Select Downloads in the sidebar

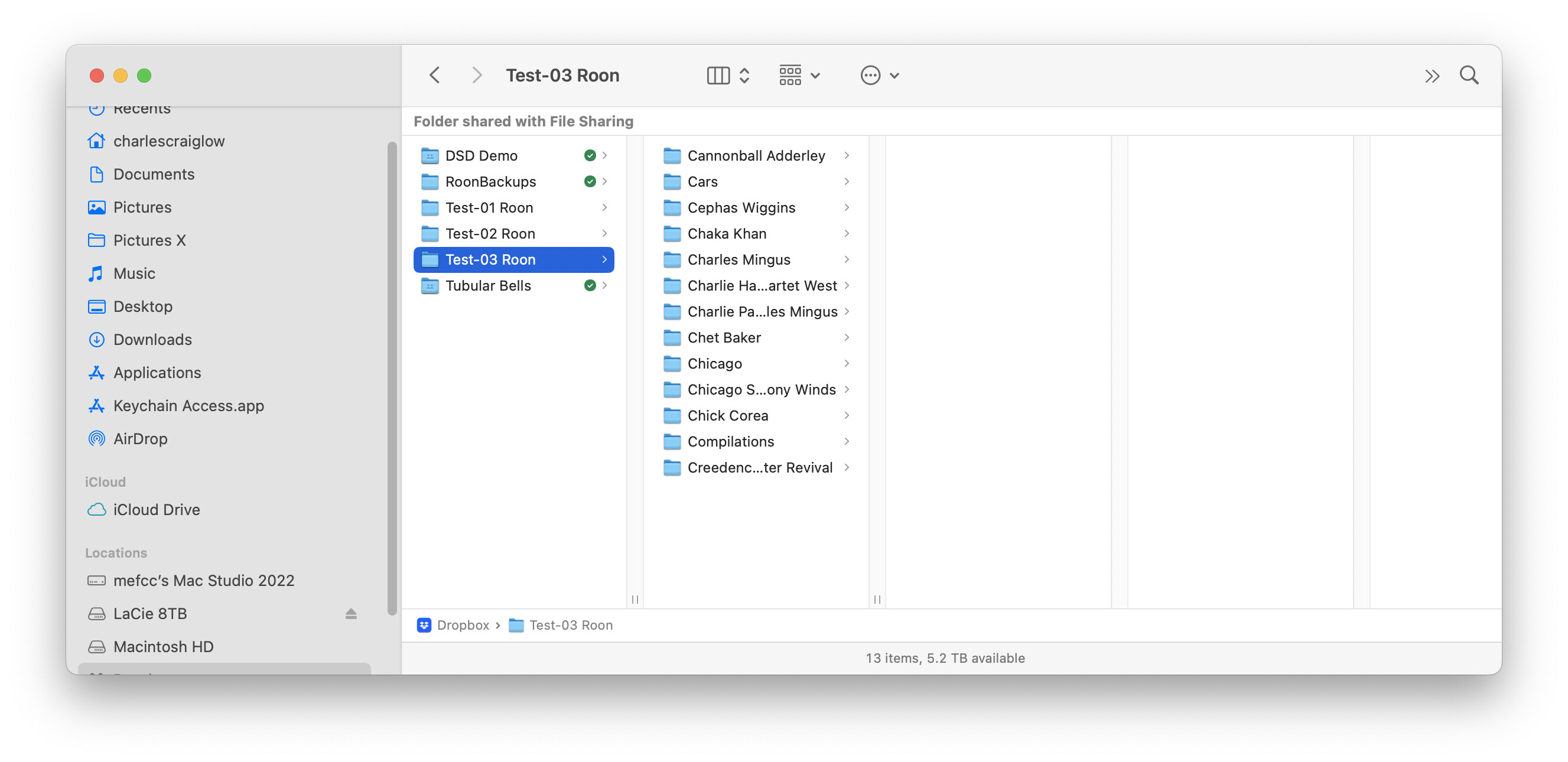pos(152,340)
